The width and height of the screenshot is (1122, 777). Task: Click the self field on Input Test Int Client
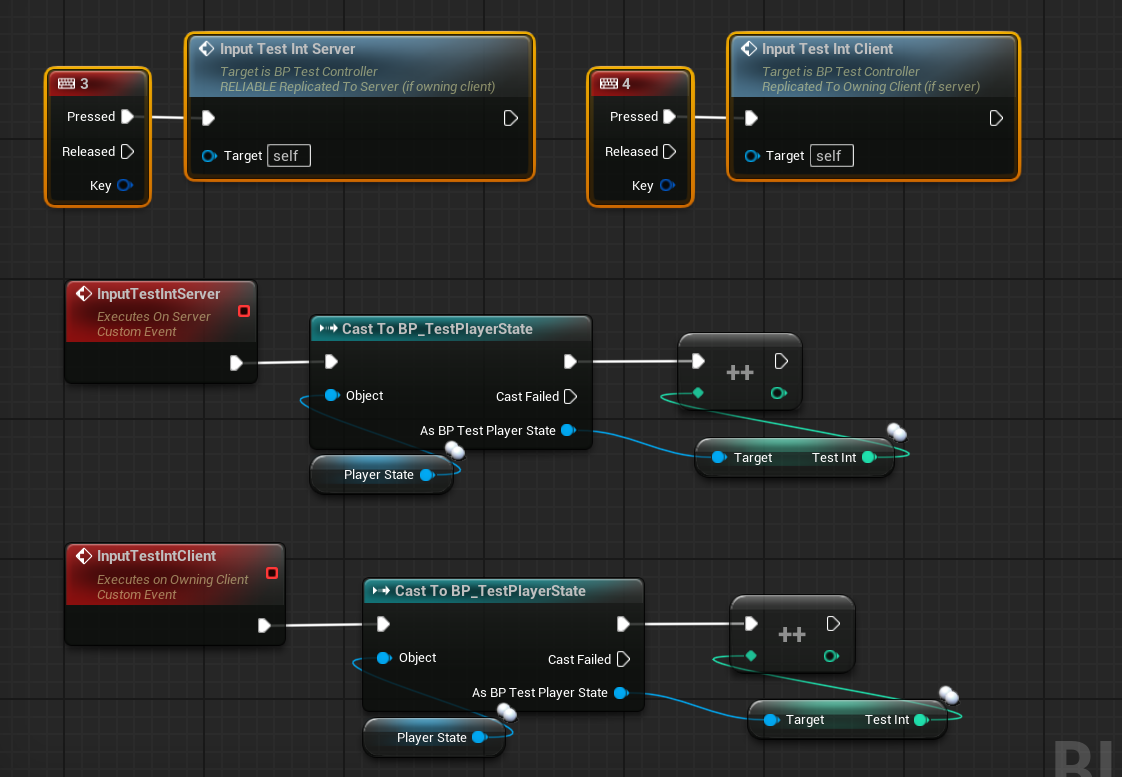[831, 156]
